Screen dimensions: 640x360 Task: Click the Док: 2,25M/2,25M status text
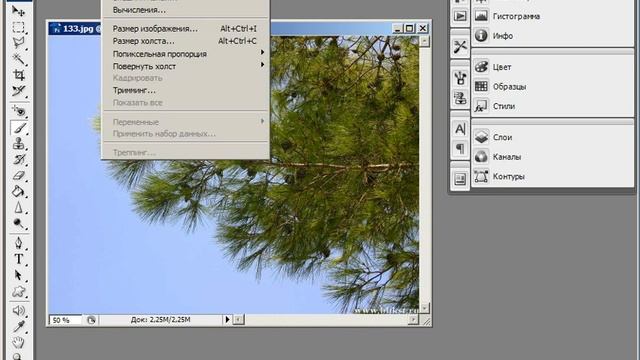point(160,320)
